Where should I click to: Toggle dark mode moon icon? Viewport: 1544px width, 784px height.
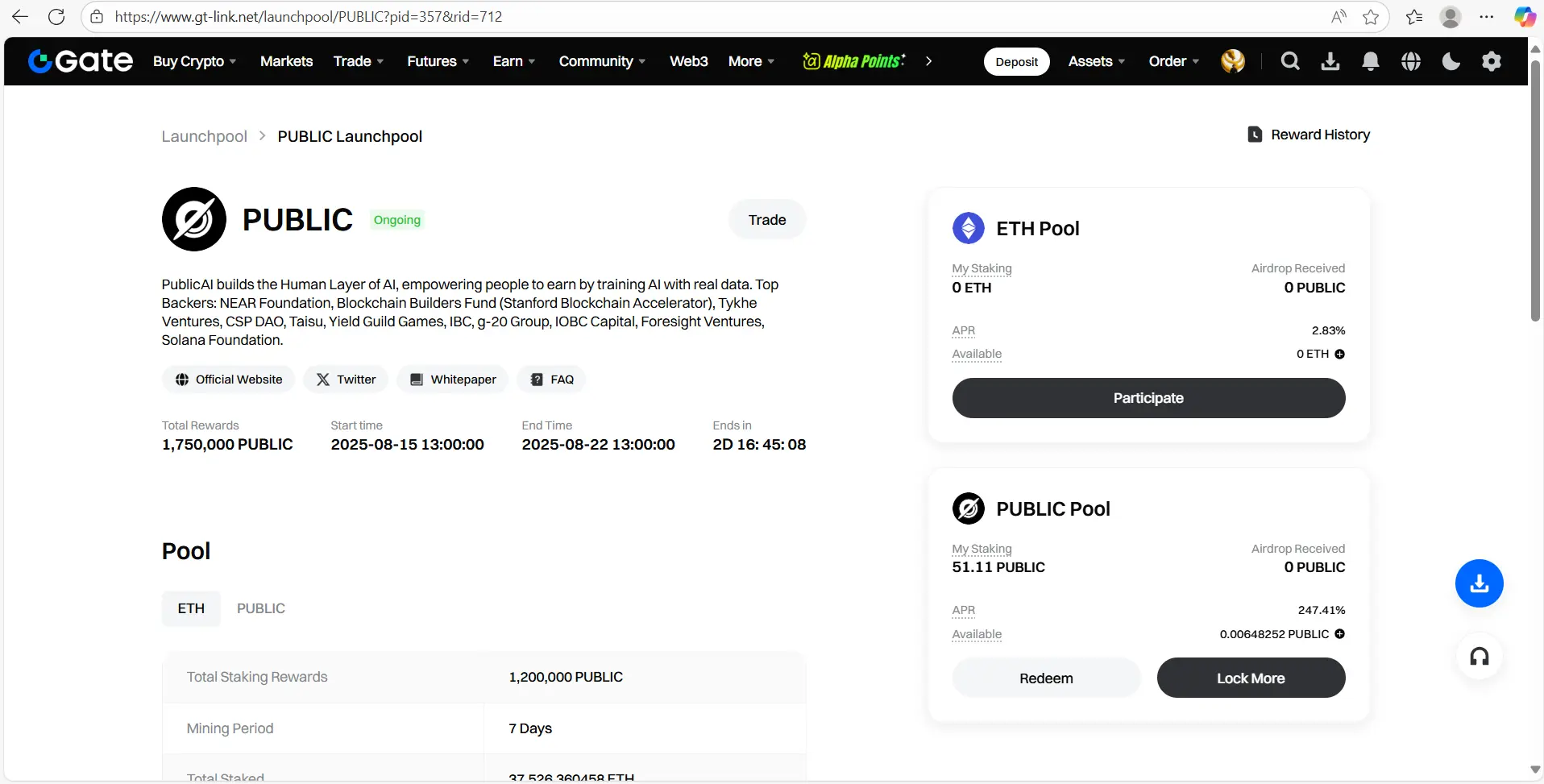(1451, 61)
